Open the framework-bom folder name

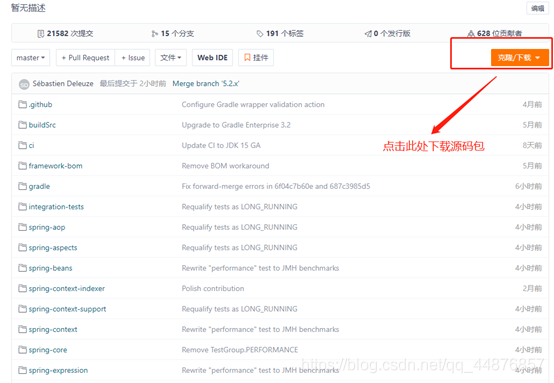click(x=55, y=166)
